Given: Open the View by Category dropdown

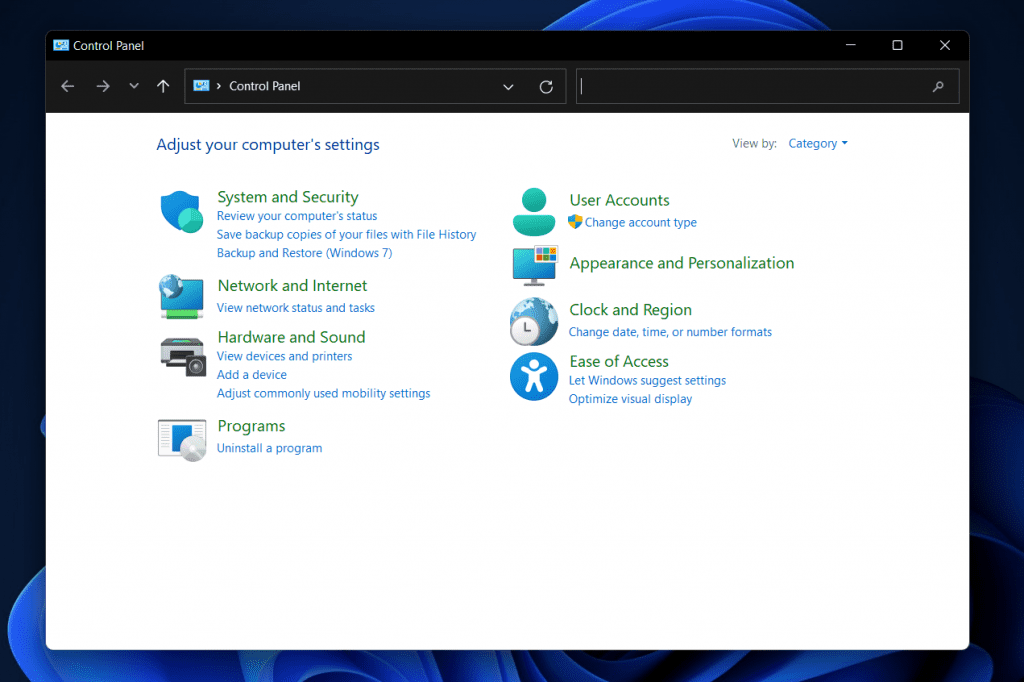Looking at the screenshot, I should pos(817,144).
